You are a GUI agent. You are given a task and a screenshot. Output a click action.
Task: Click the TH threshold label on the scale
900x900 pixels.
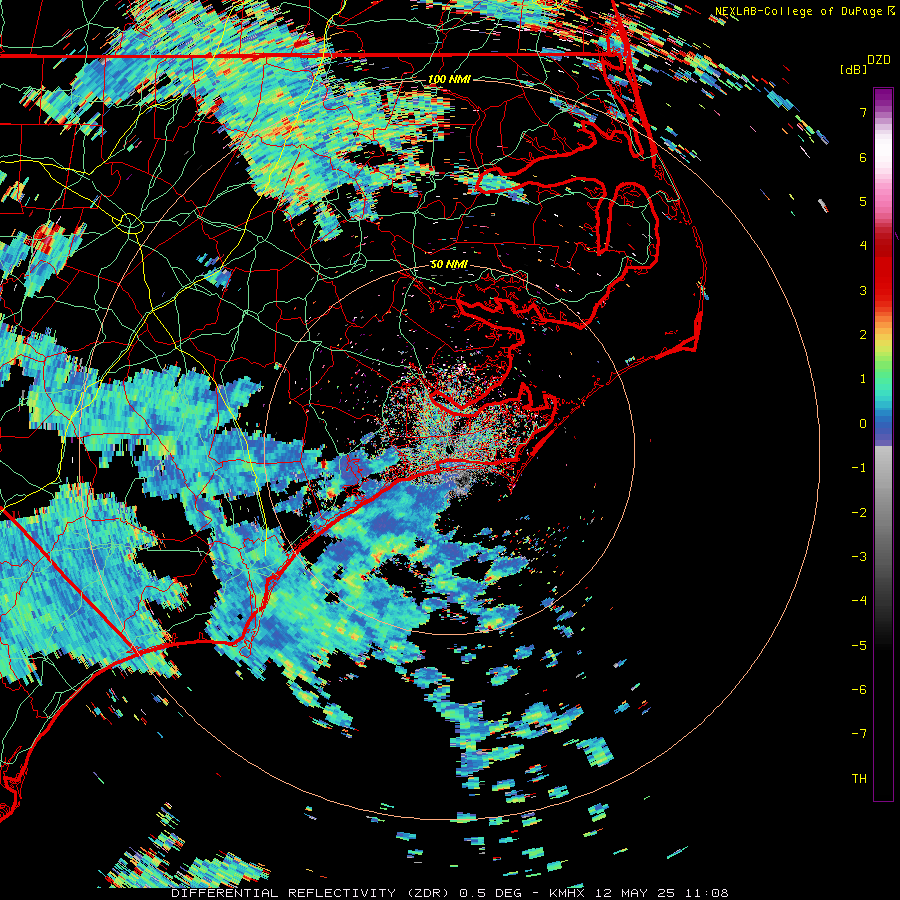[859, 779]
